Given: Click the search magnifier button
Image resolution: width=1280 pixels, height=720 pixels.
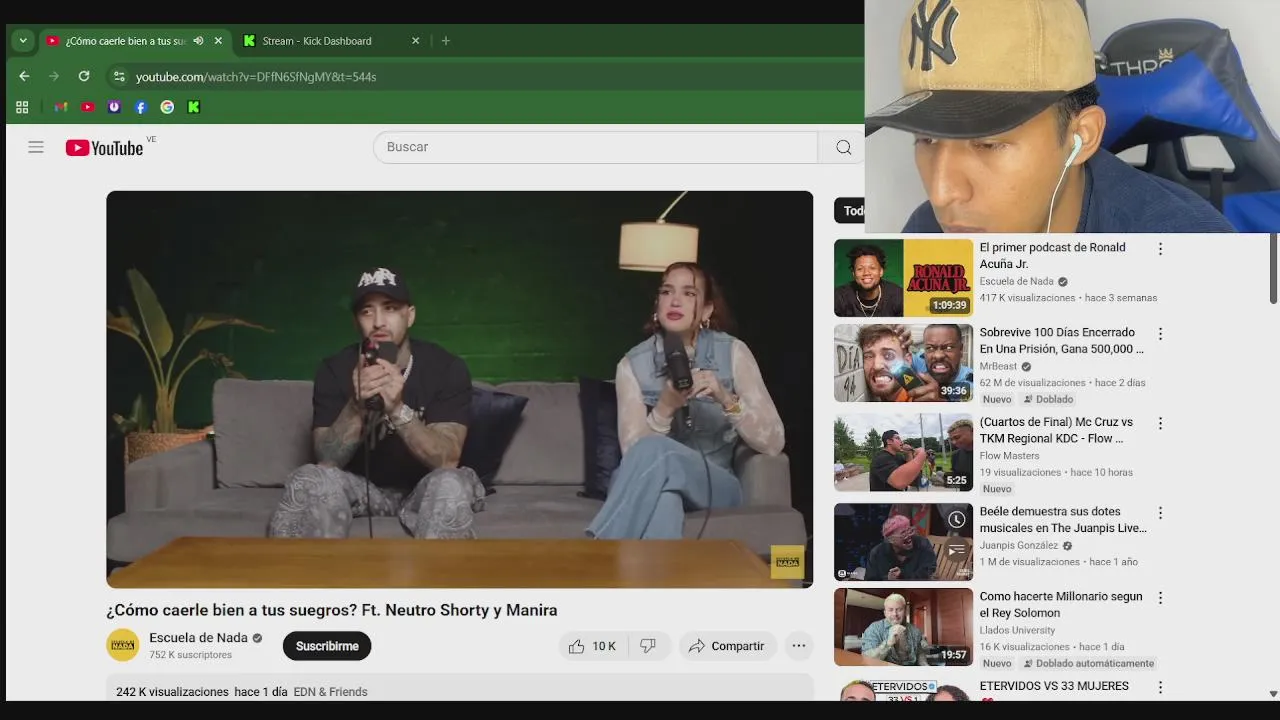Looking at the screenshot, I should [843, 147].
